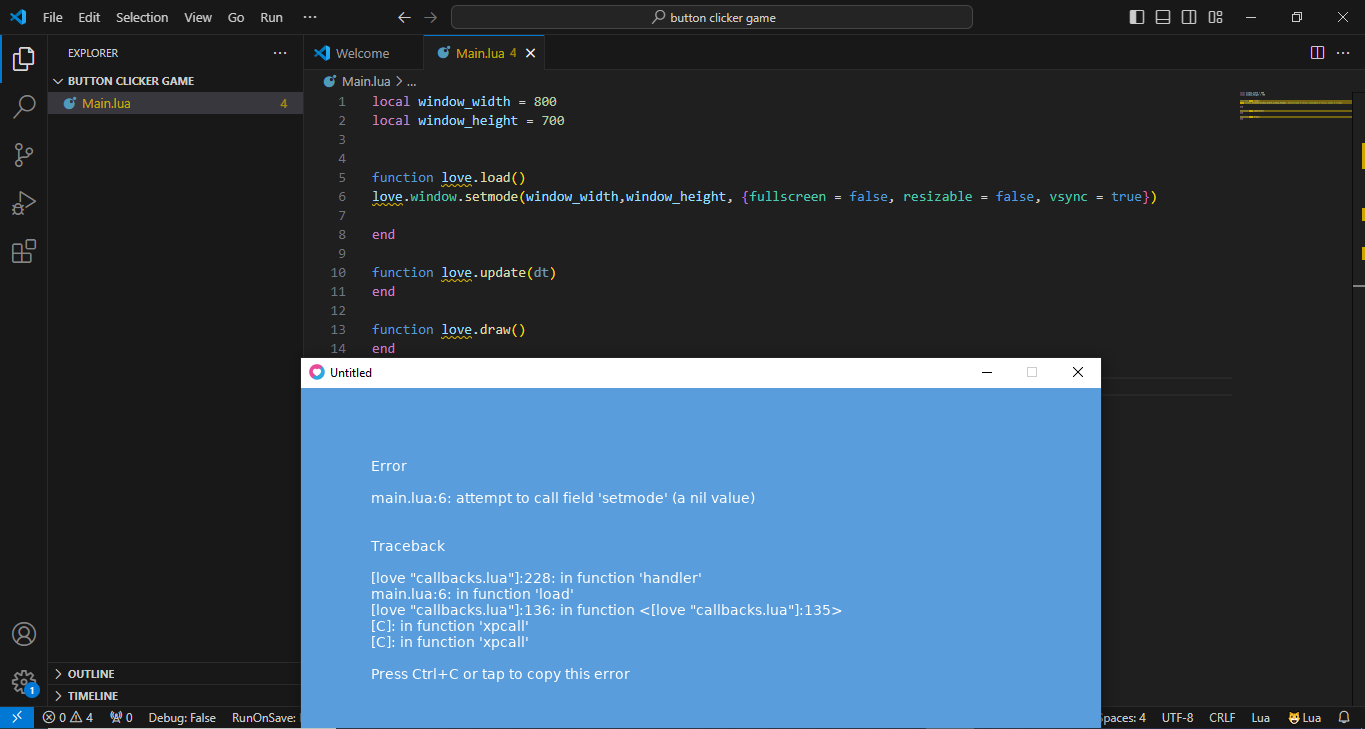The height and width of the screenshot is (729, 1365).
Task: Select file encoding via UTF-8
Action: click(1177, 718)
